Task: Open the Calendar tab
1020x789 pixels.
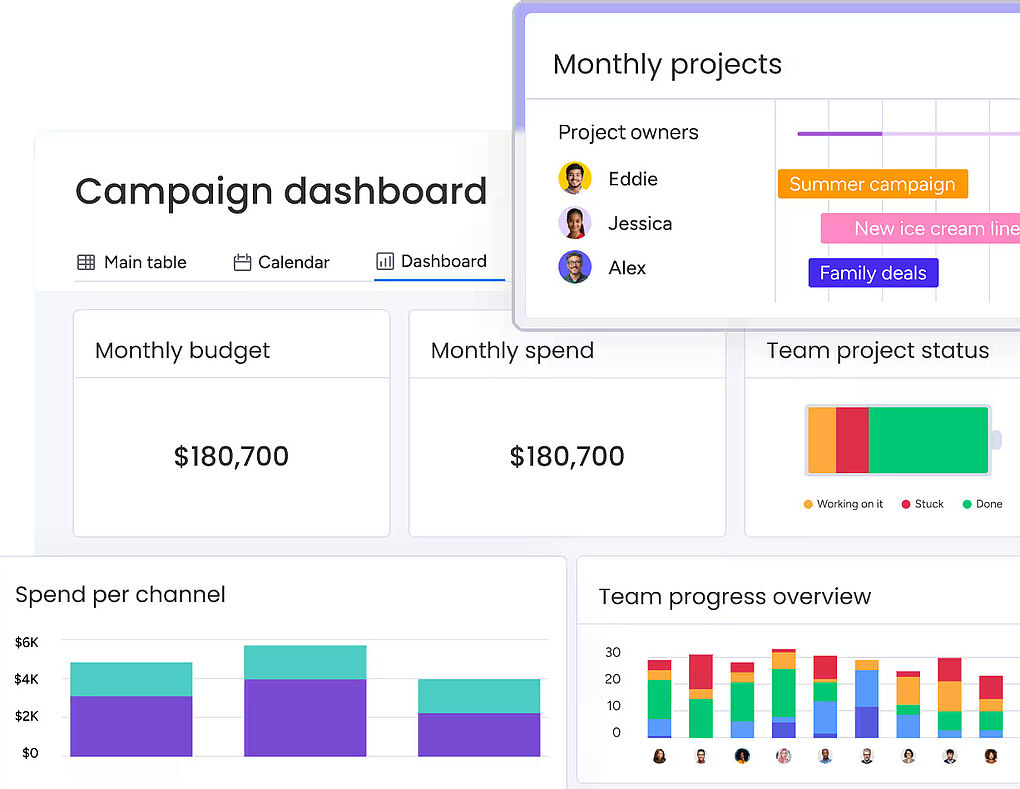Action: (x=293, y=263)
